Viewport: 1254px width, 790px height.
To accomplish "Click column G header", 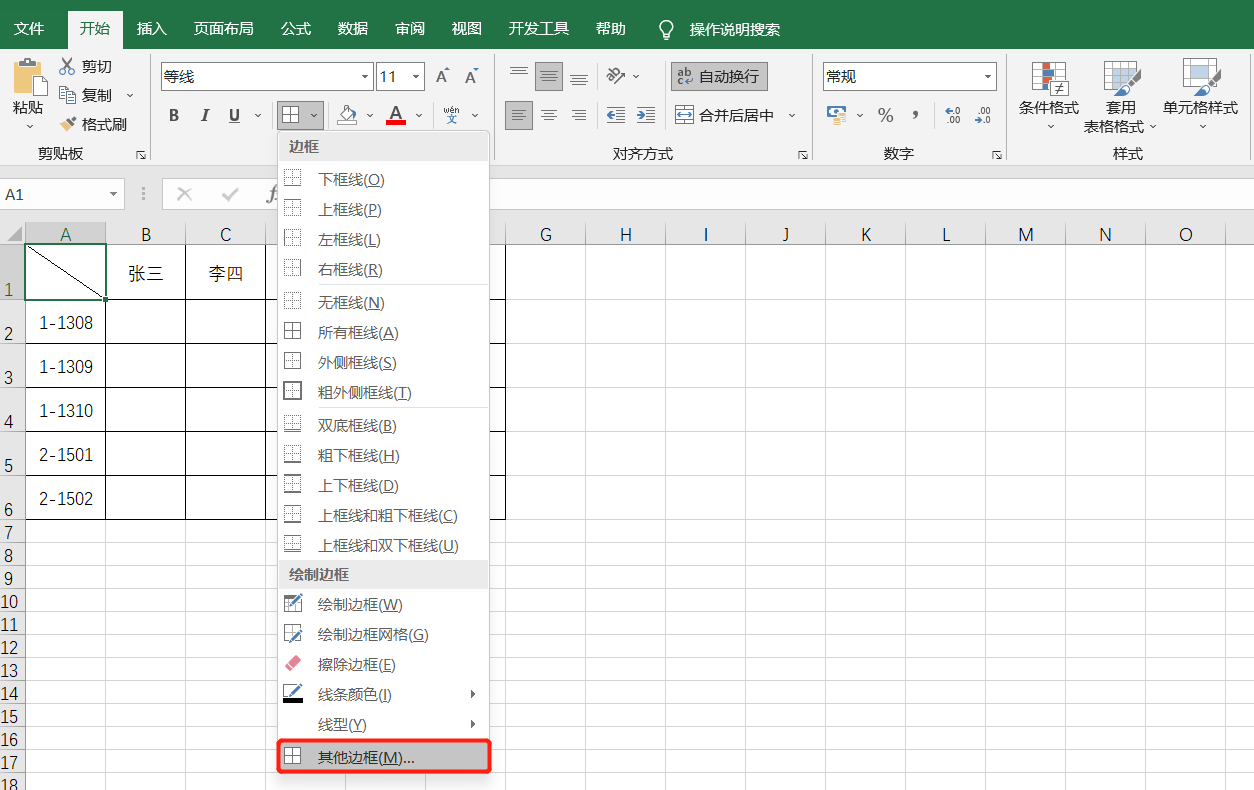I will click(x=546, y=234).
